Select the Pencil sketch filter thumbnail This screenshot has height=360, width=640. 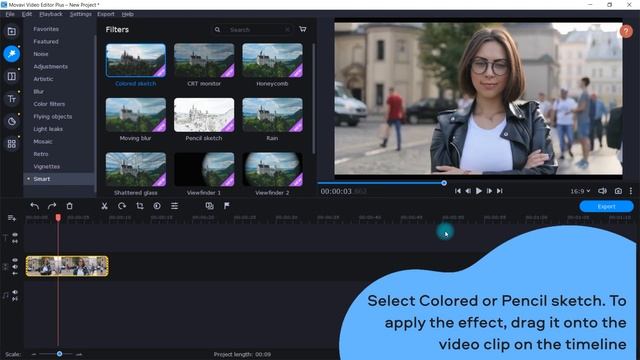click(x=204, y=115)
